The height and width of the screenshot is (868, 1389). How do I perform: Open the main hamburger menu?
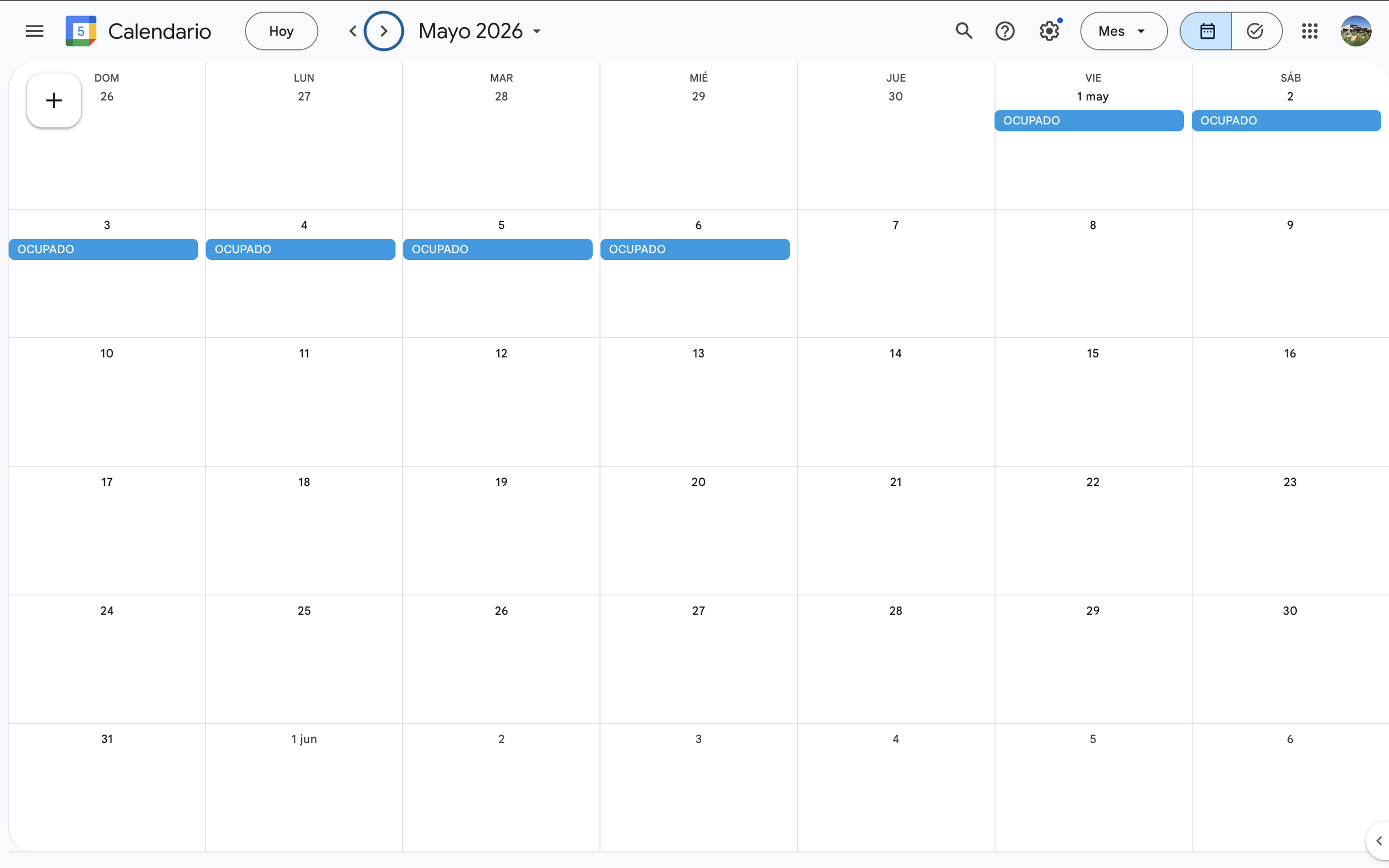[34, 31]
